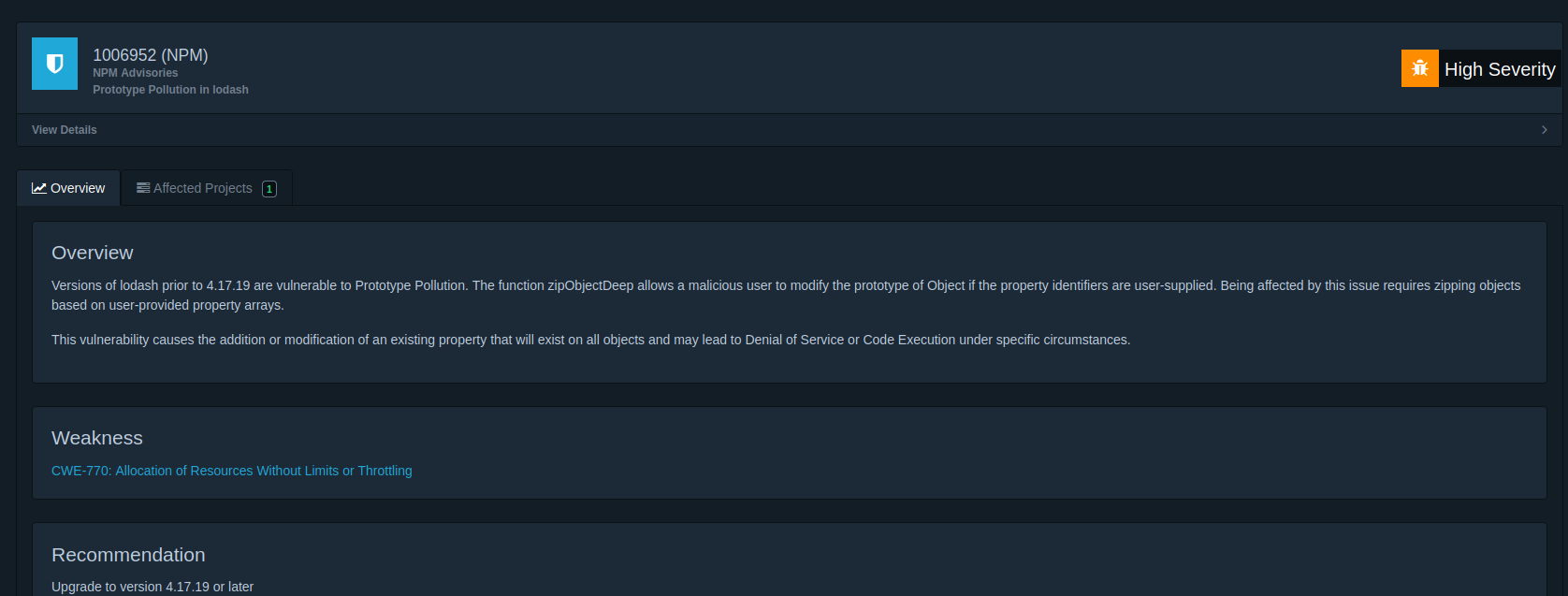Click the Recommendation section heading

(128, 555)
